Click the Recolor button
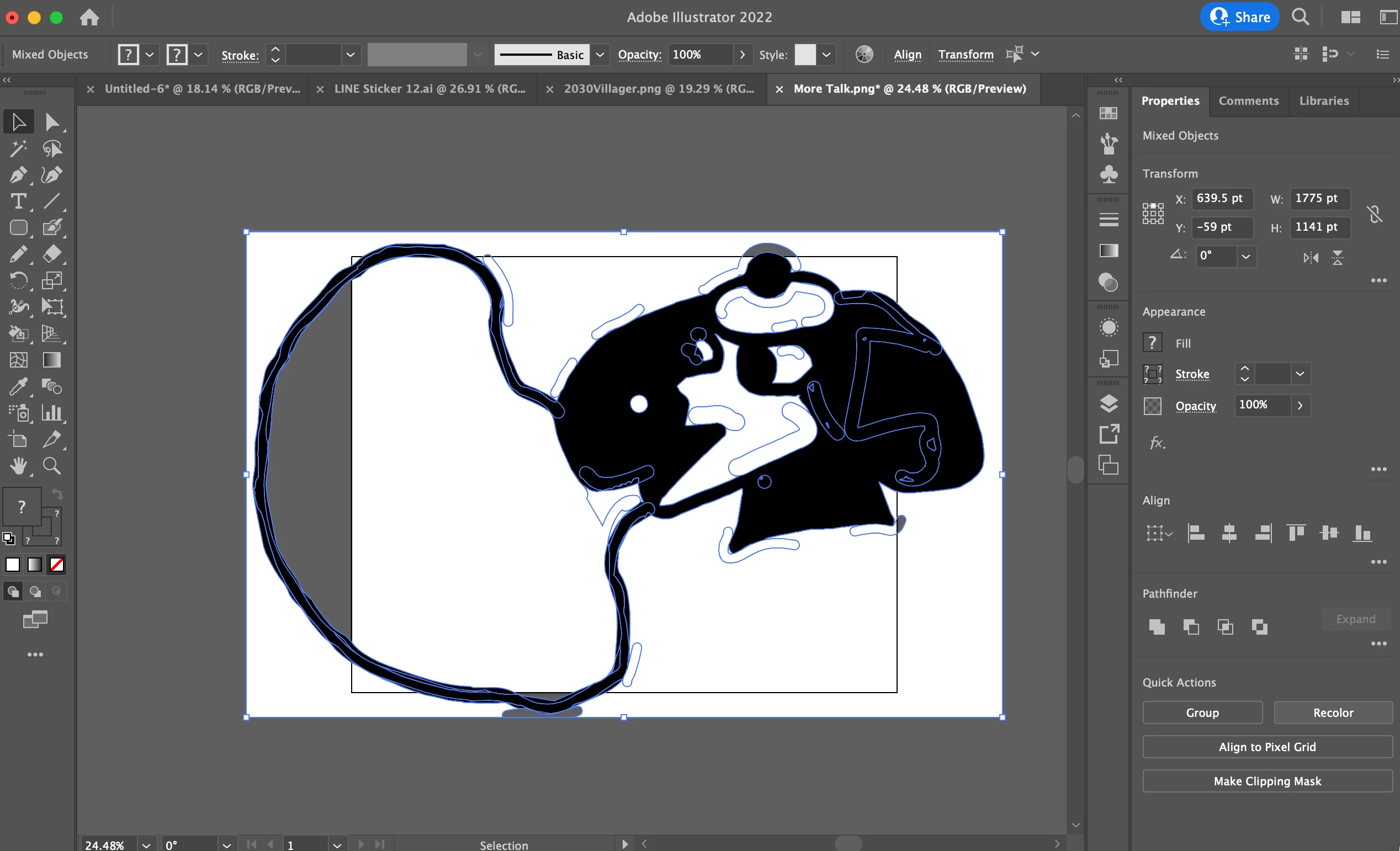The width and height of the screenshot is (1400, 851). click(x=1333, y=712)
